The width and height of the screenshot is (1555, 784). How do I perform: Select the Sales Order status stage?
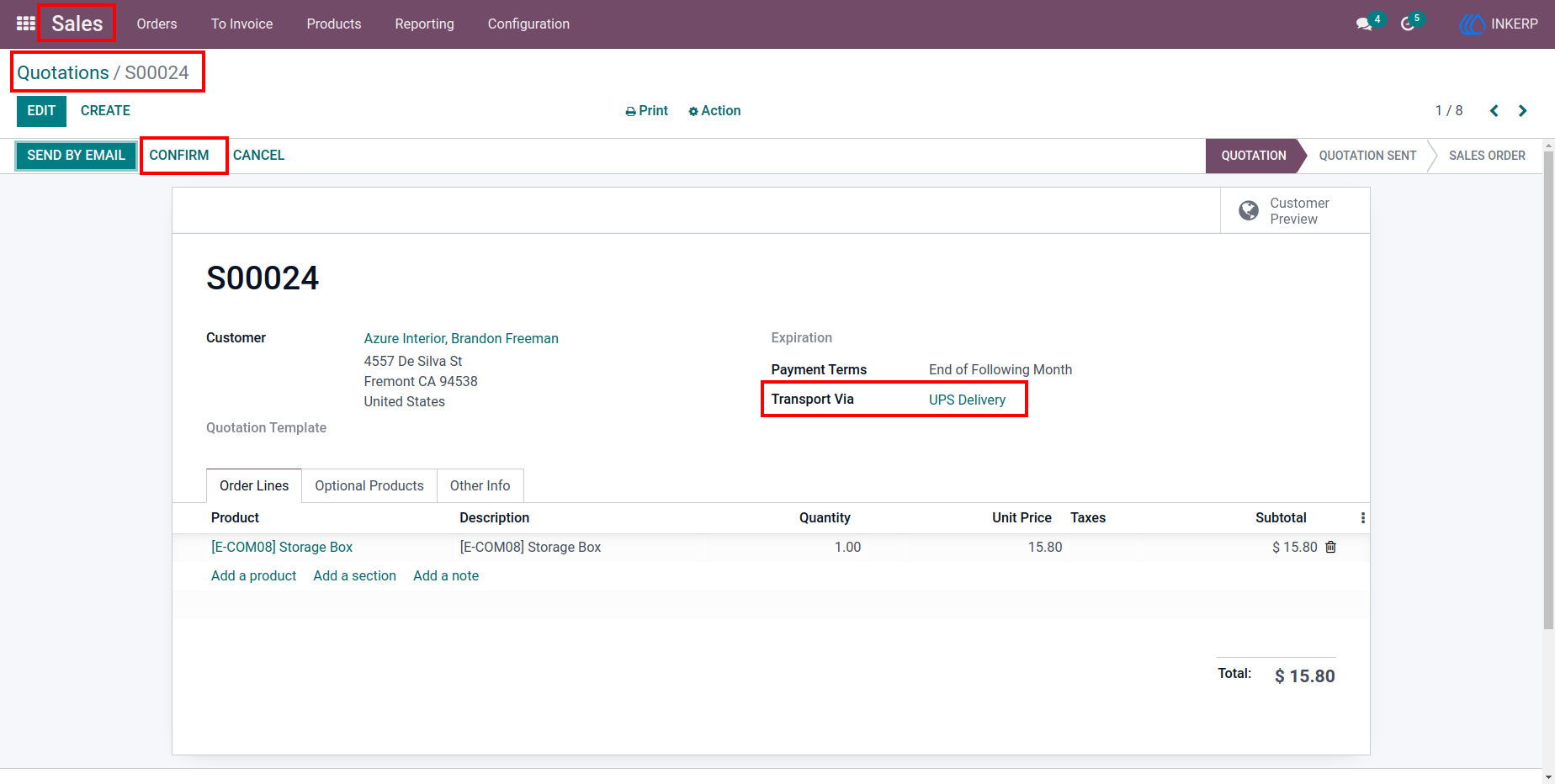coord(1487,156)
